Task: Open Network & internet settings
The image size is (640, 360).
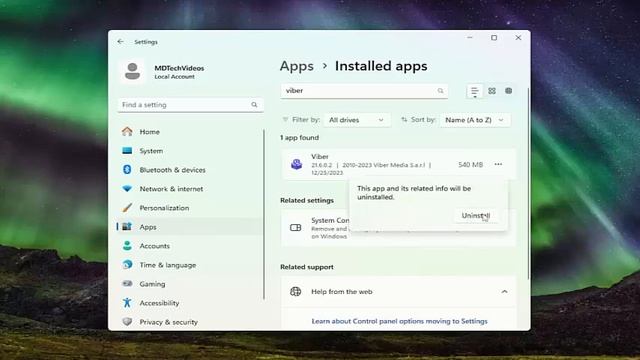Action: pos(190,189)
